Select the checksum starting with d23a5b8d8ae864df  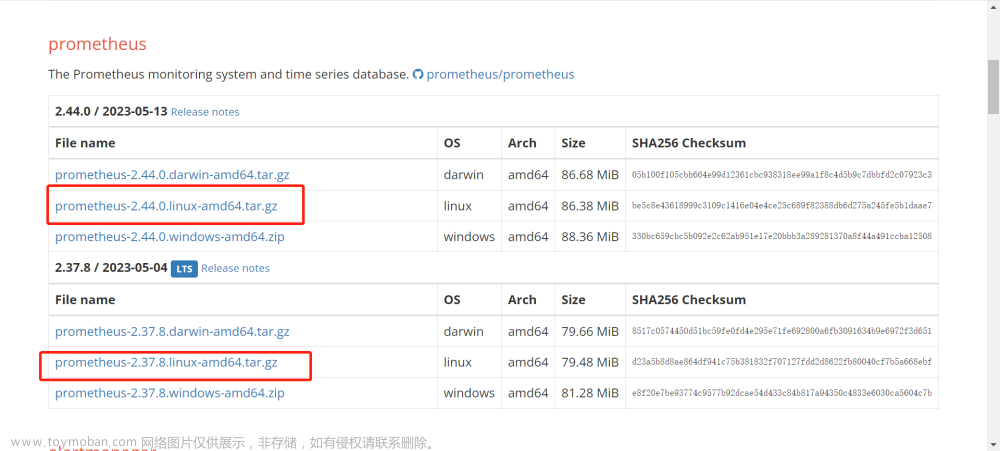782,362
